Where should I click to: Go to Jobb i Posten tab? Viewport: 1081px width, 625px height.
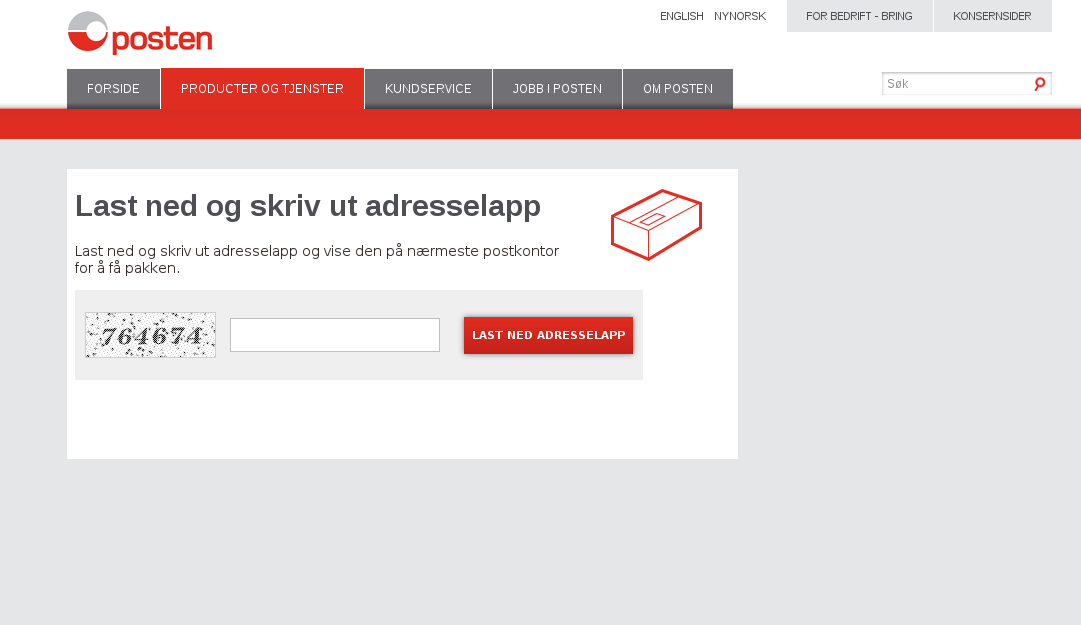click(557, 89)
